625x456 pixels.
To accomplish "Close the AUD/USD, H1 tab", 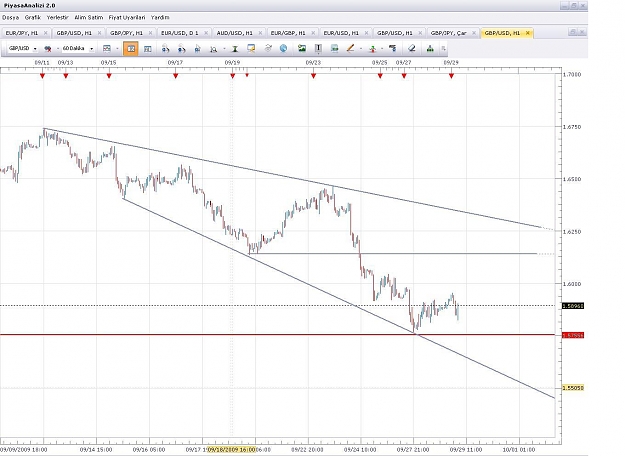I will click(260, 33).
